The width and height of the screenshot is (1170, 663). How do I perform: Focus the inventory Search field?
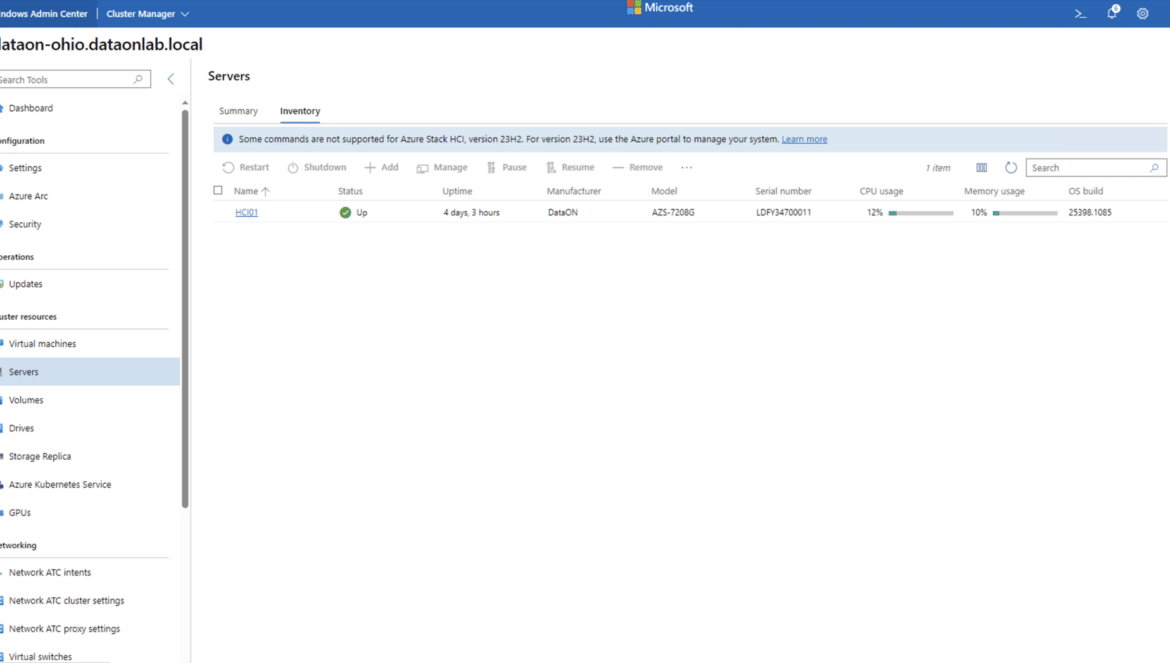[x=1095, y=168]
